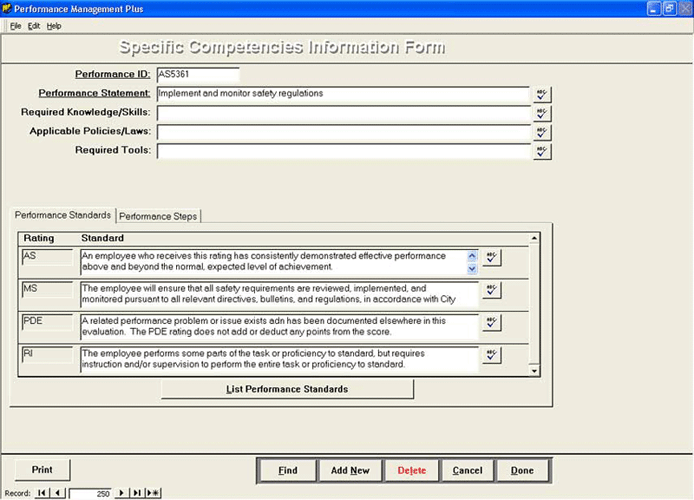The width and height of the screenshot is (694, 500).
Task: Jump to the last record in navigator
Action: tap(137, 493)
